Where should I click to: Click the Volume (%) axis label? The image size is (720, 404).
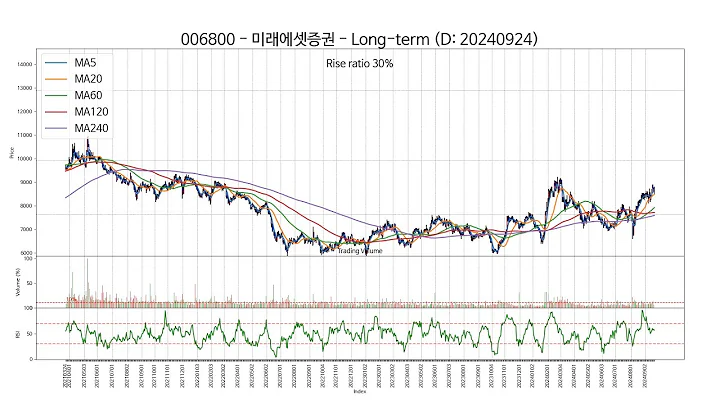point(18,282)
